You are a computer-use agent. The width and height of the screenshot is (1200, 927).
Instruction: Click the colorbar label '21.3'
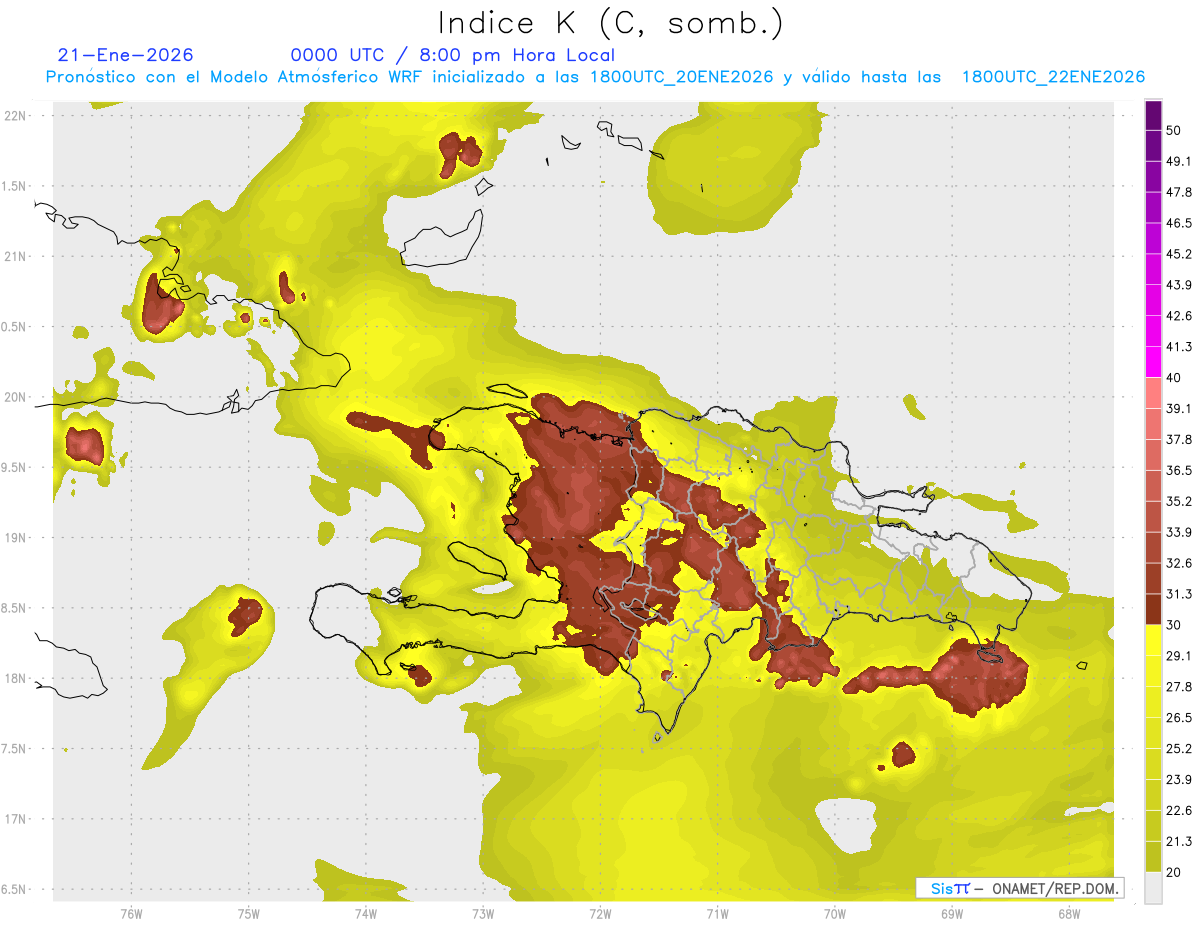pyautogui.click(x=1178, y=842)
